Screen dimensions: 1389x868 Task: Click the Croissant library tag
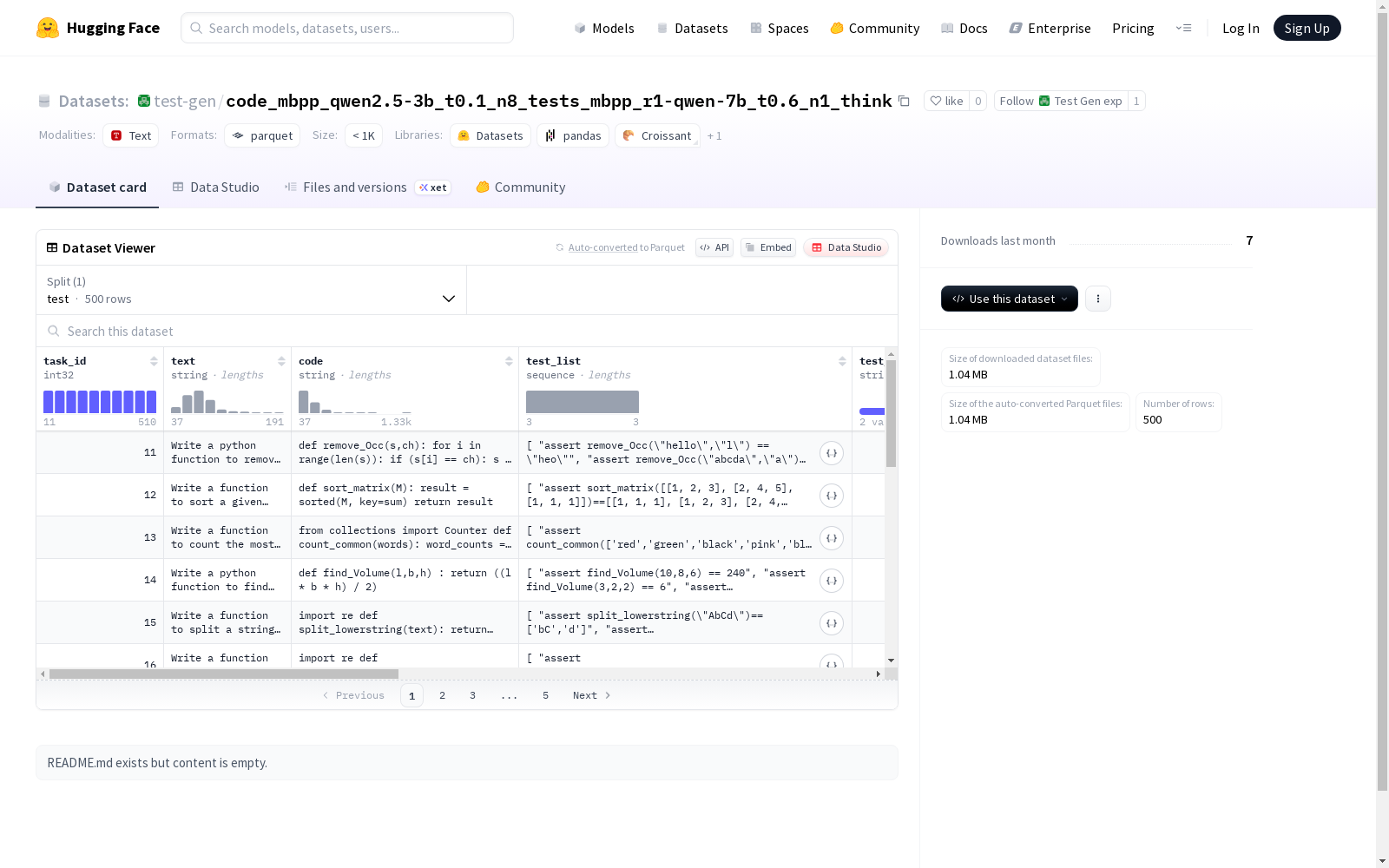658,135
